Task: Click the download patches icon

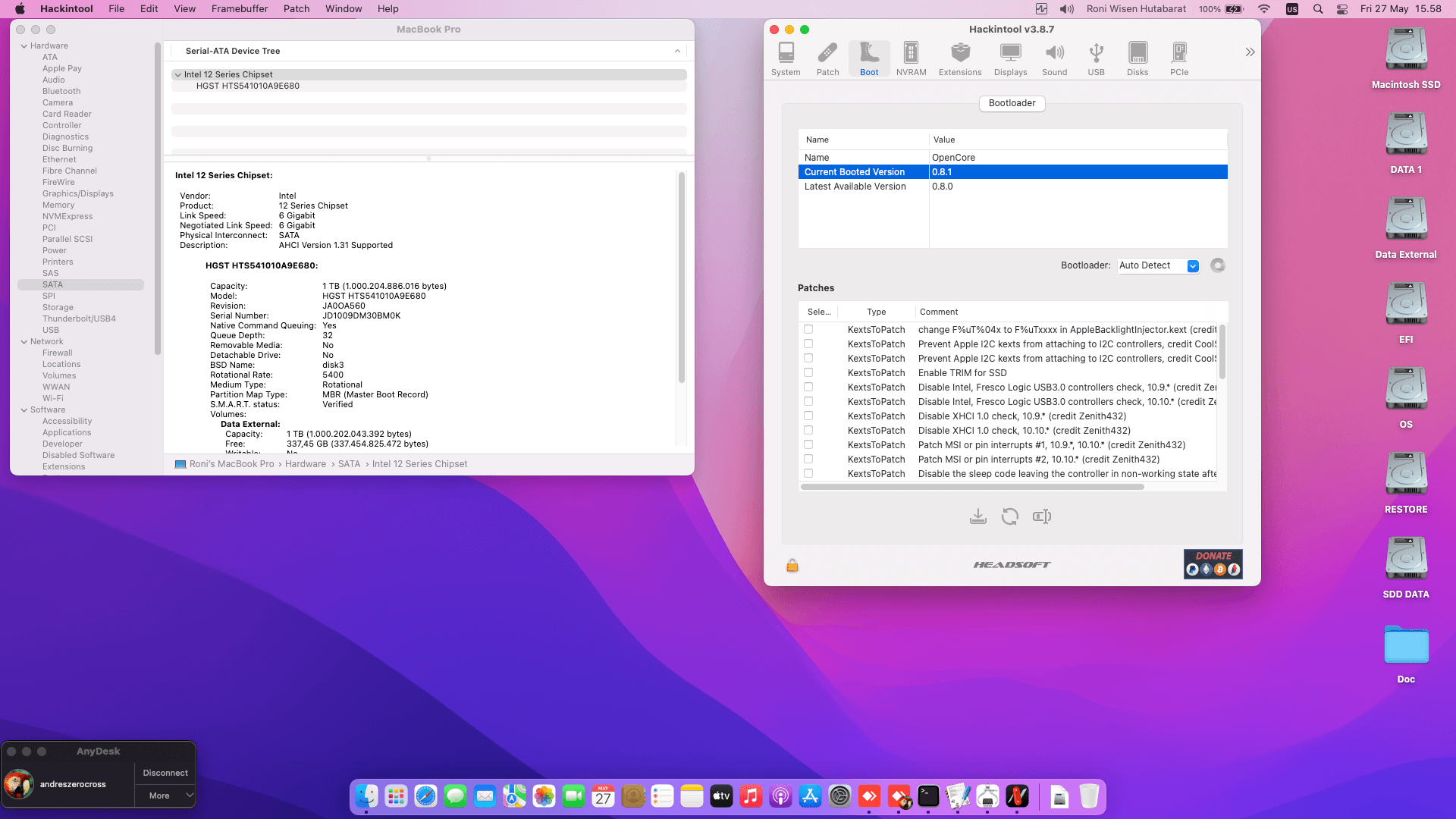Action: click(x=978, y=516)
